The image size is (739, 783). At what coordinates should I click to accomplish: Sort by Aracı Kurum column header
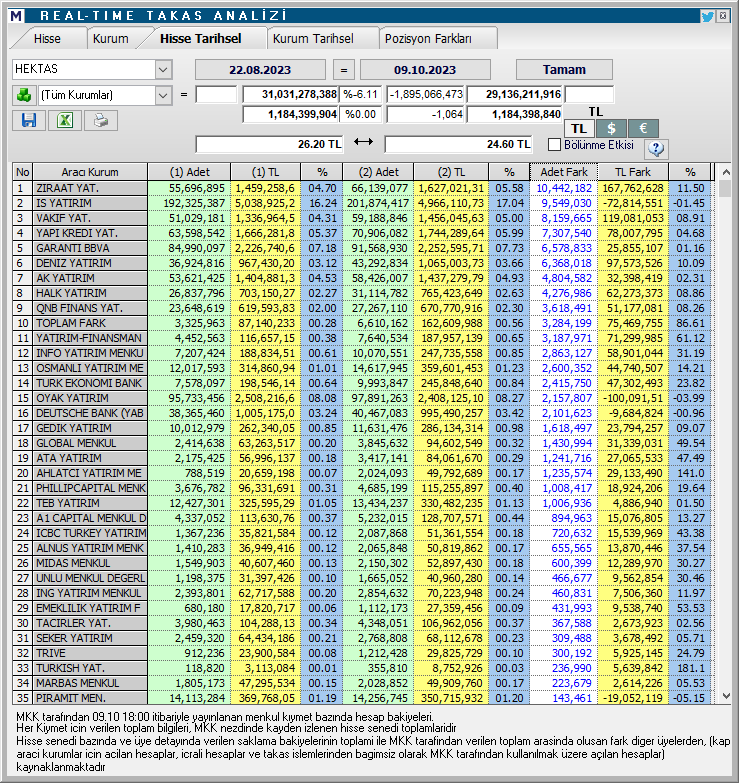(x=90, y=172)
